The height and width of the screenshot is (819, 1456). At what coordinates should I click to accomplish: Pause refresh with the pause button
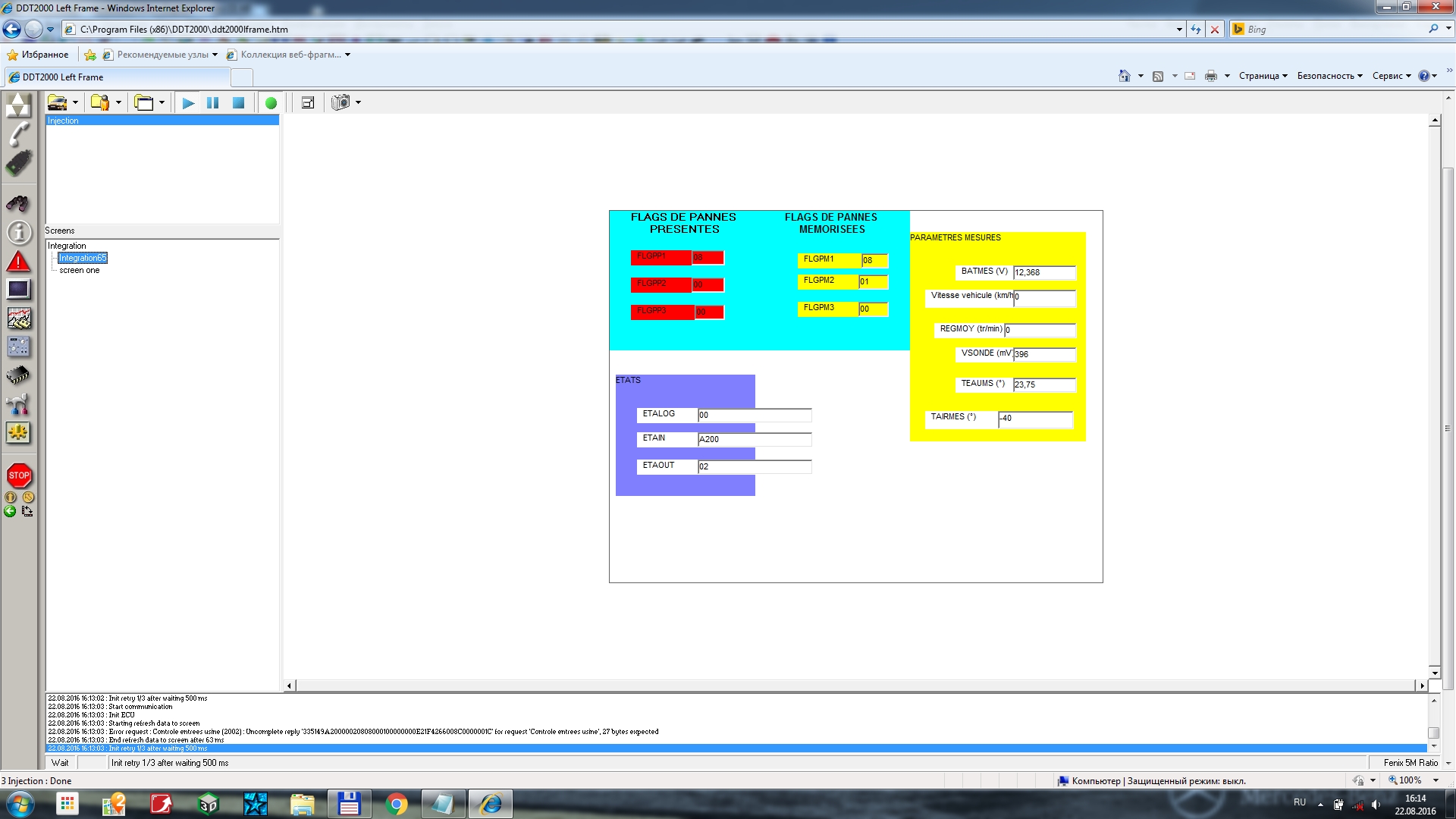pyautogui.click(x=213, y=103)
